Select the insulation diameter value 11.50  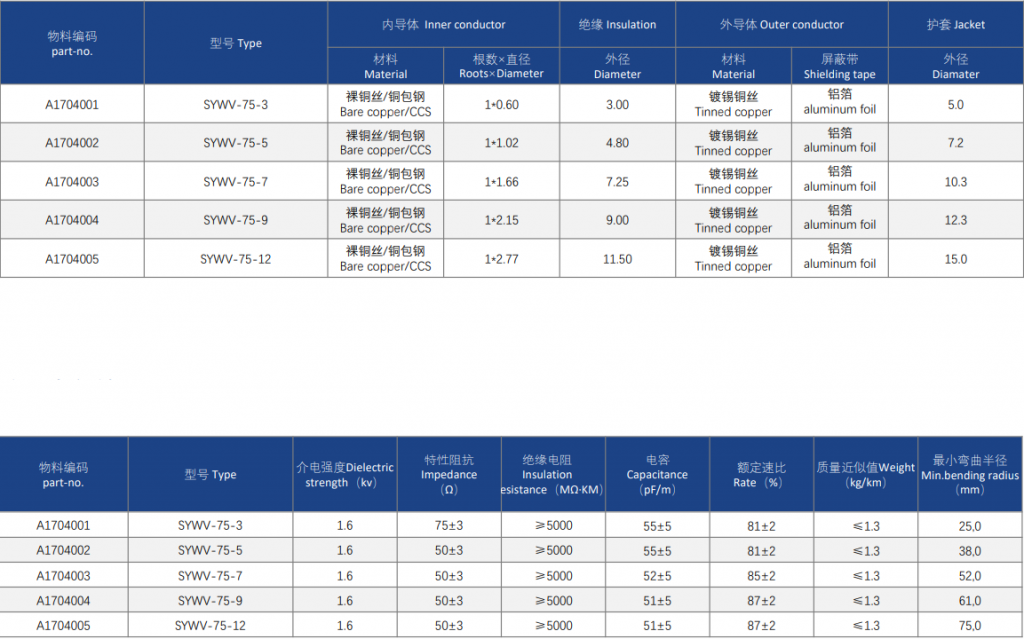pos(617,259)
